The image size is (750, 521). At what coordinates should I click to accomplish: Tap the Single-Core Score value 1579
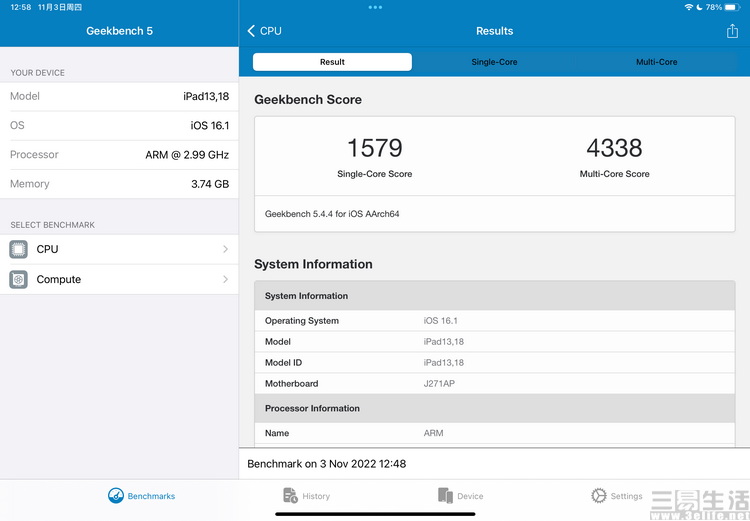374,148
